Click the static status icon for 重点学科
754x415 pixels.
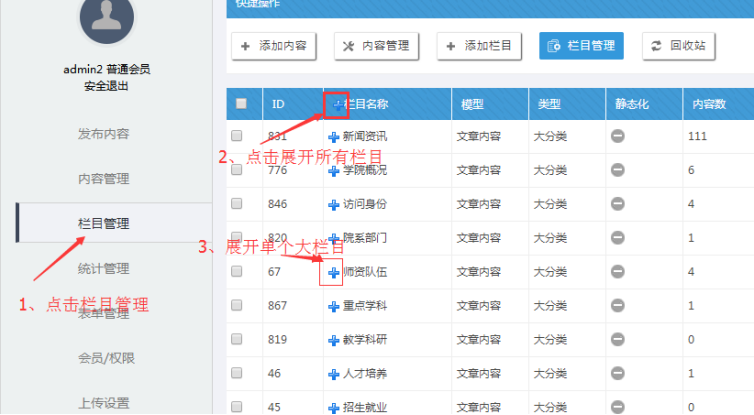pyautogui.click(x=618, y=306)
